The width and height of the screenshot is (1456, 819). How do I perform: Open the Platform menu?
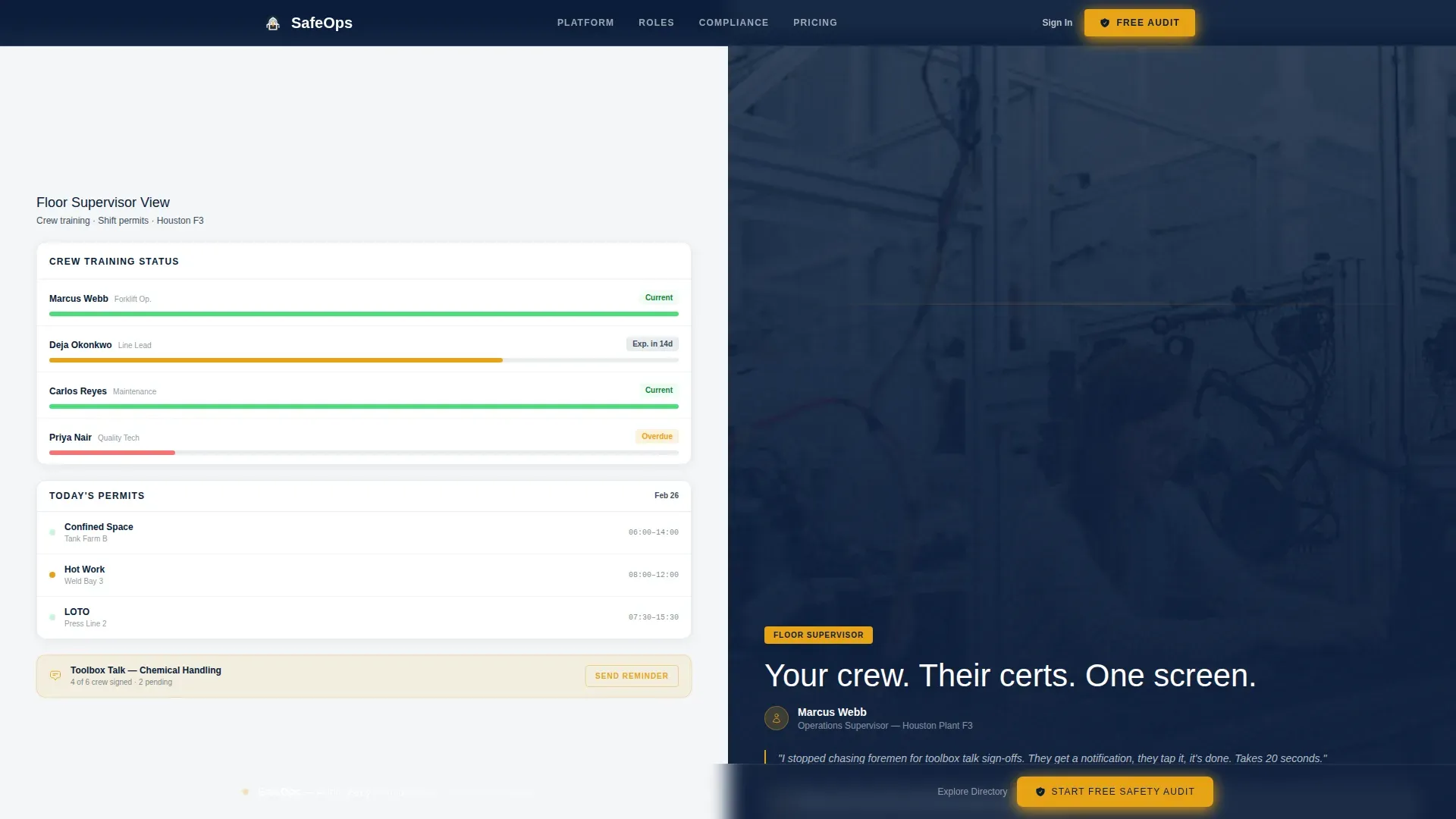[x=585, y=23]
